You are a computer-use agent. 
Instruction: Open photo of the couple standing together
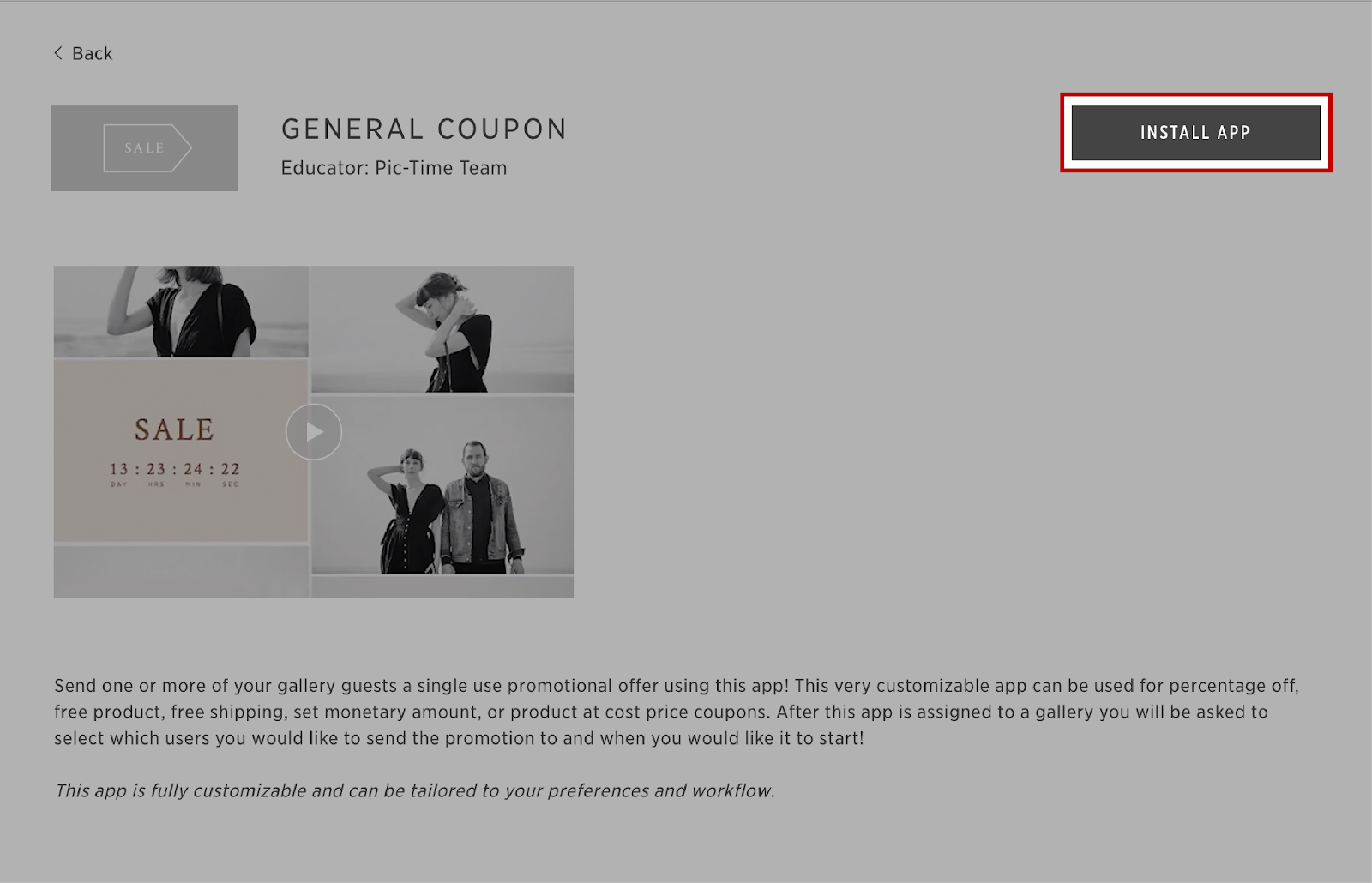point(442,485)
